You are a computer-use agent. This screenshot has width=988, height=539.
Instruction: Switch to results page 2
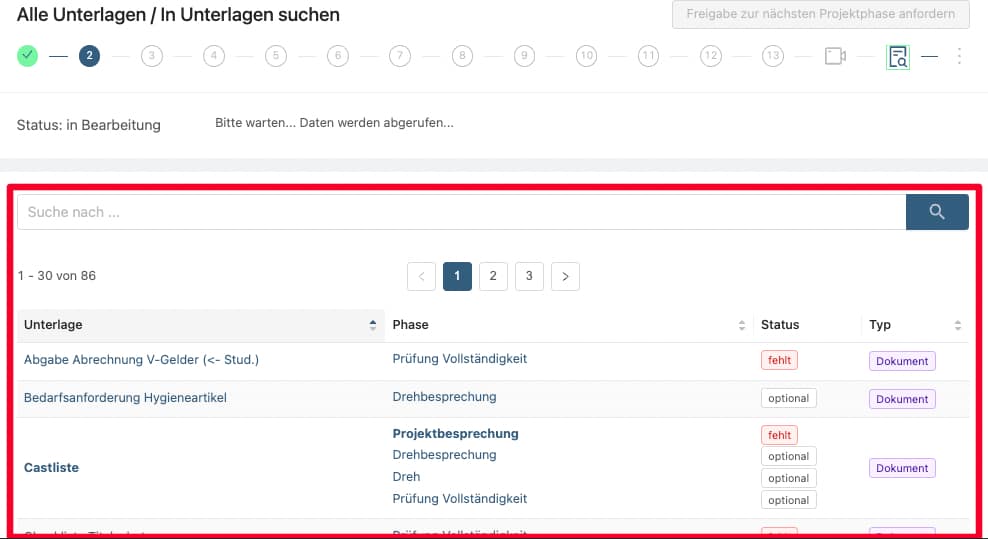click(x=493, y=276)
